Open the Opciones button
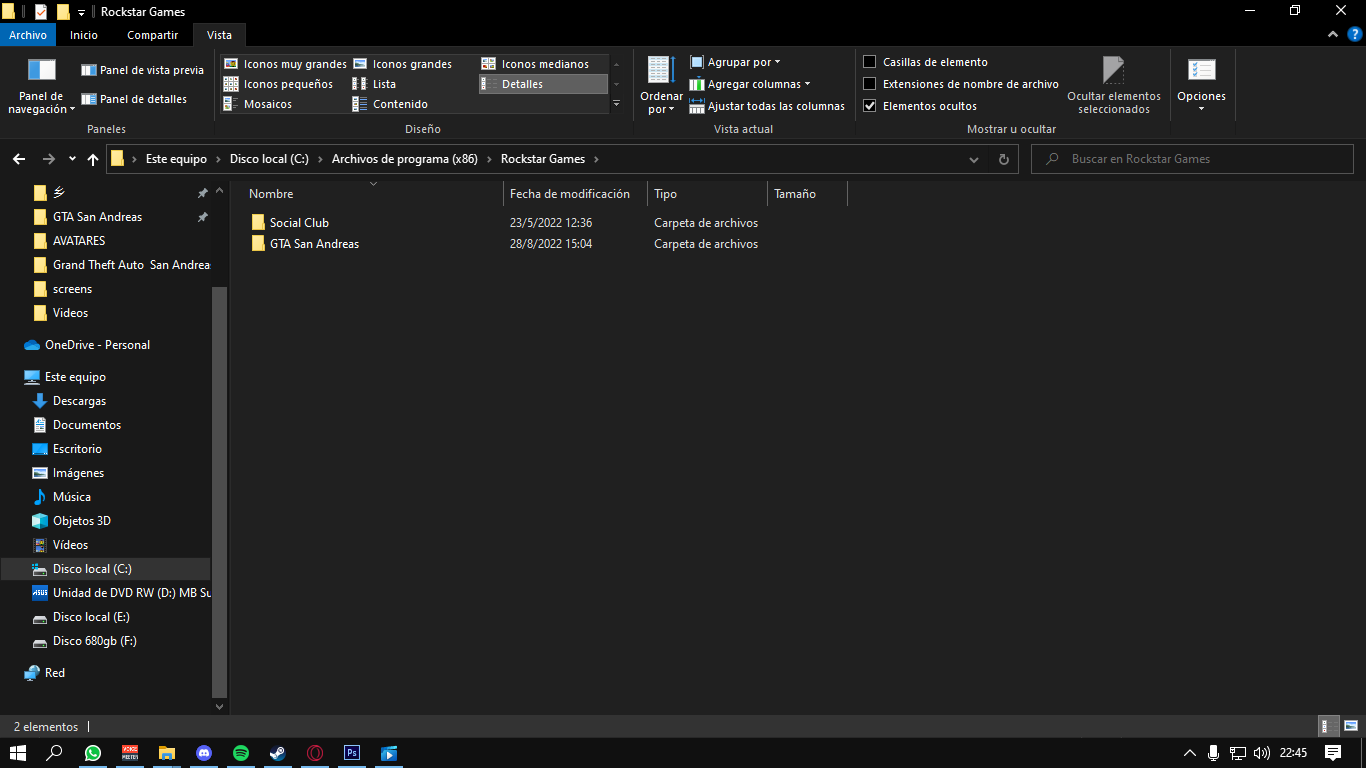The height and width of the screenshot is (768, 1366). pyautogui.click(x=1201, y=86)
